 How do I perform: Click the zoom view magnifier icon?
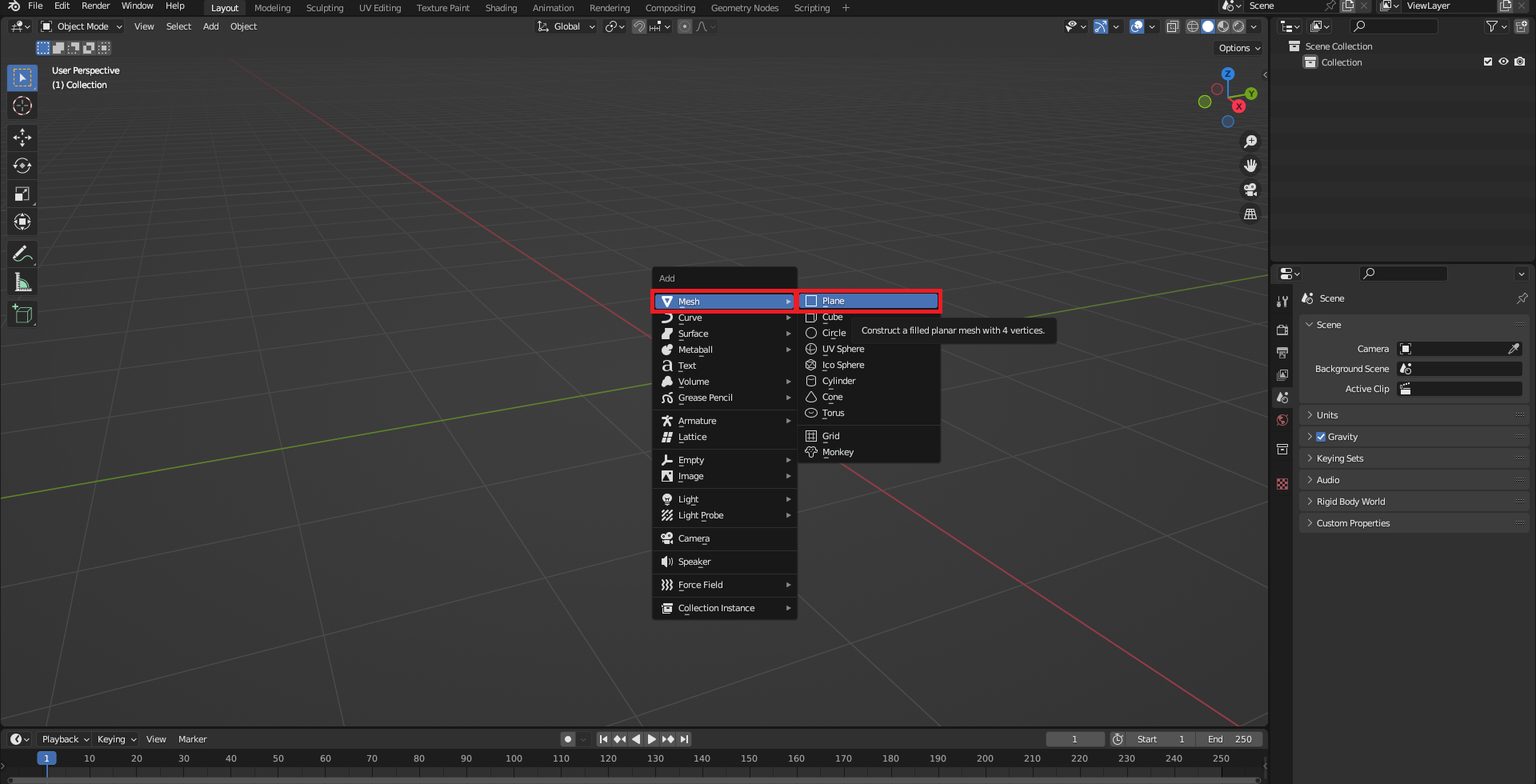pos(1250,142)
